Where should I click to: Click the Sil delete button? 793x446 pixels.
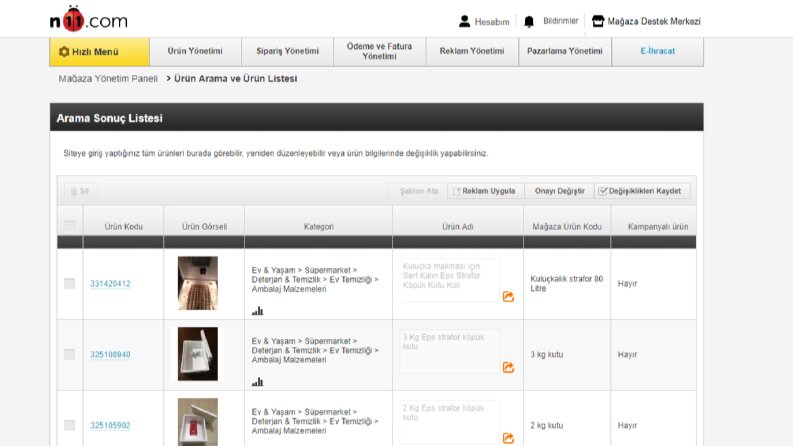pos(80,191)
